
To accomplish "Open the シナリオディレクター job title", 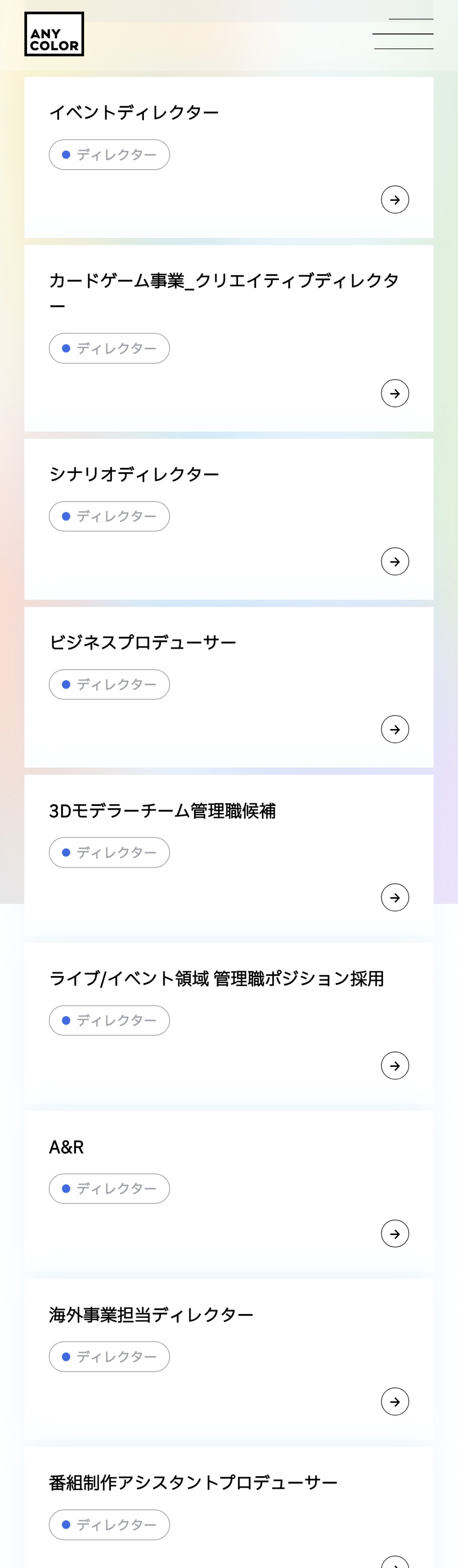I will point(134,474).
